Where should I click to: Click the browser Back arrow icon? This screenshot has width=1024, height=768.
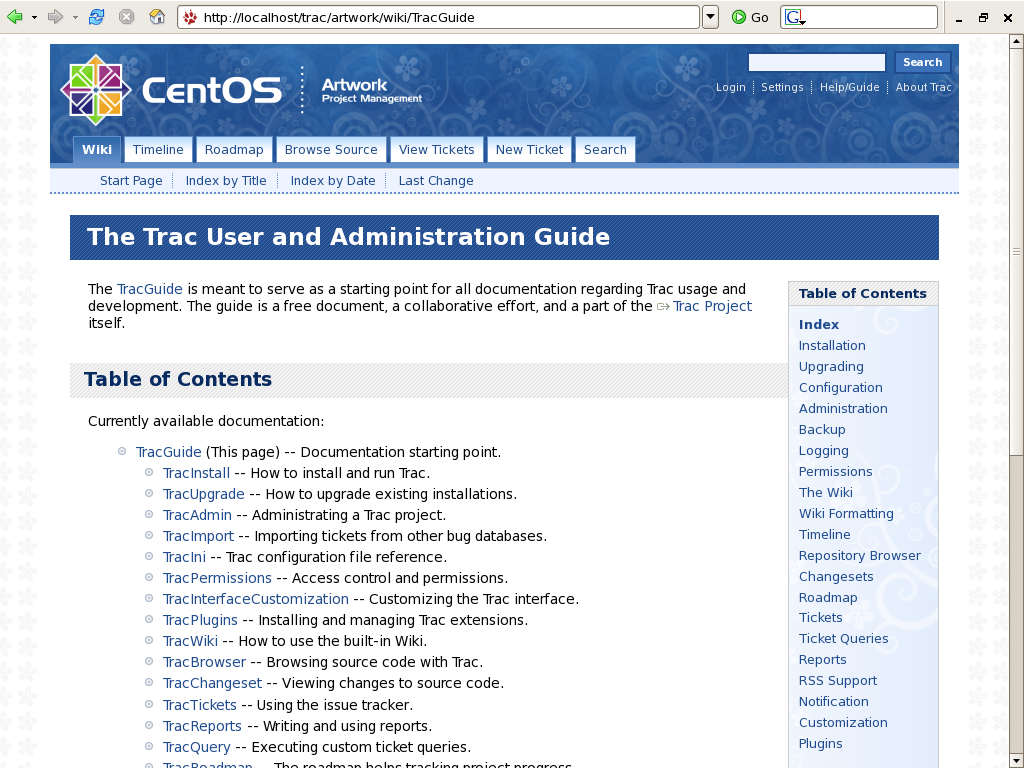[x=14, y=17]
